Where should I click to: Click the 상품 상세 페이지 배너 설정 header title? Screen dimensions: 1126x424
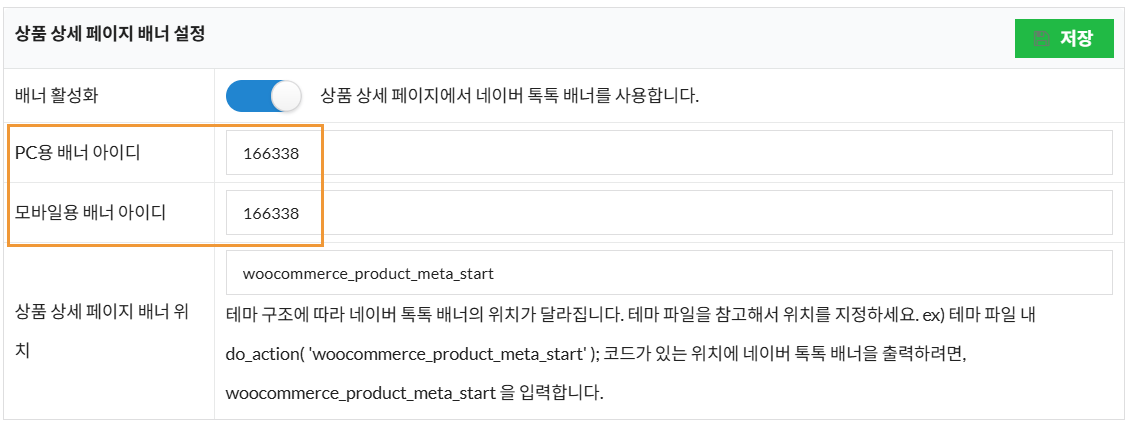(x=110, y=34)
